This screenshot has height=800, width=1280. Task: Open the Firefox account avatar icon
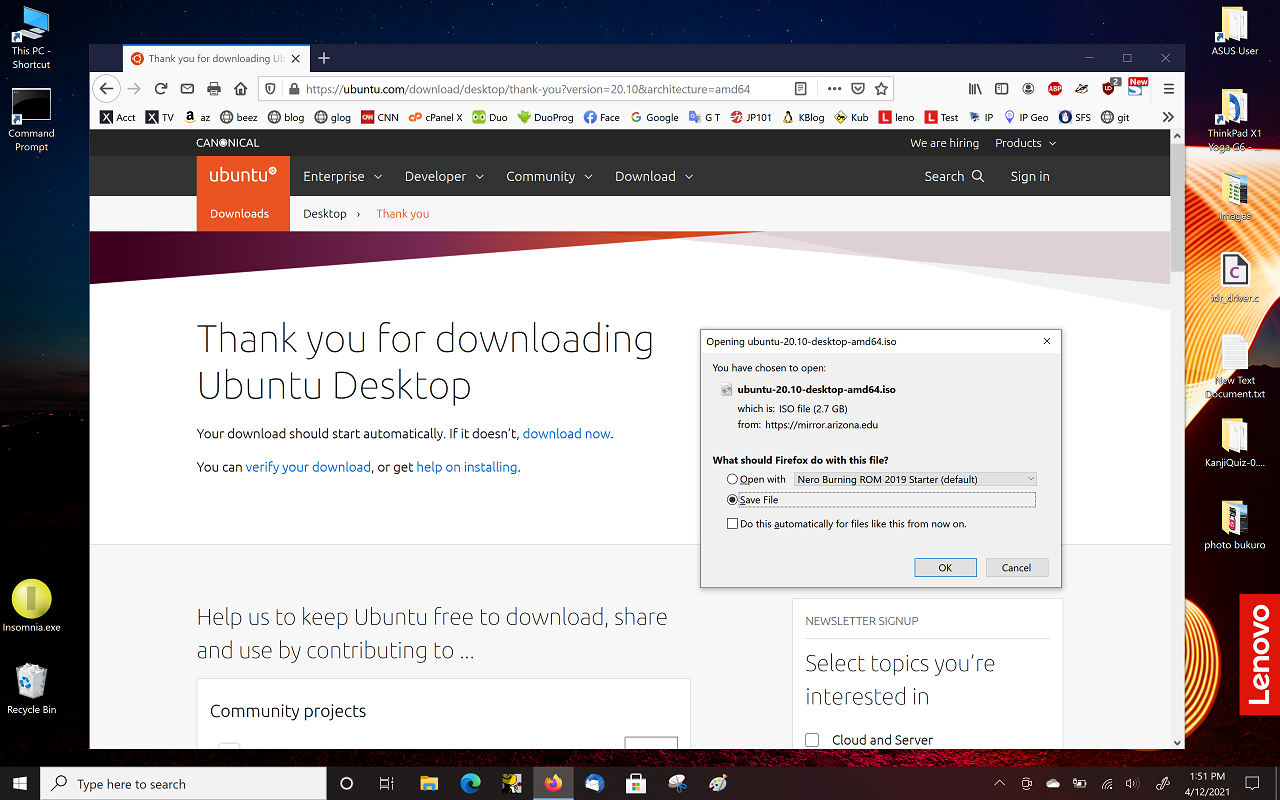click(1028, 89)
